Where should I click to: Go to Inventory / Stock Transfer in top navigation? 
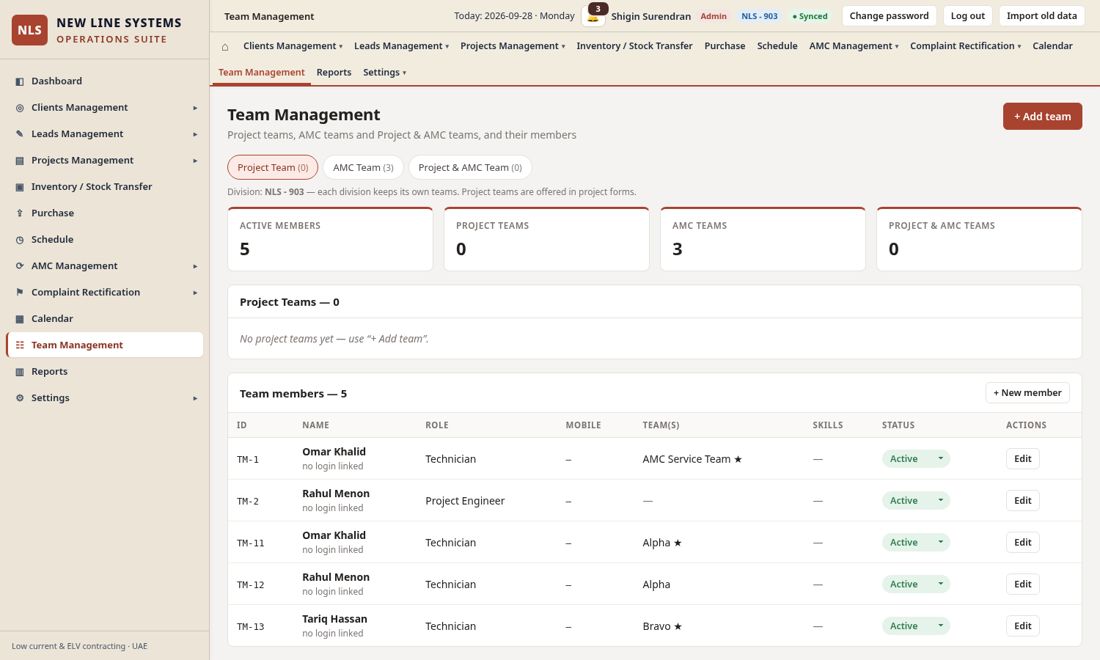click(634, 46)
